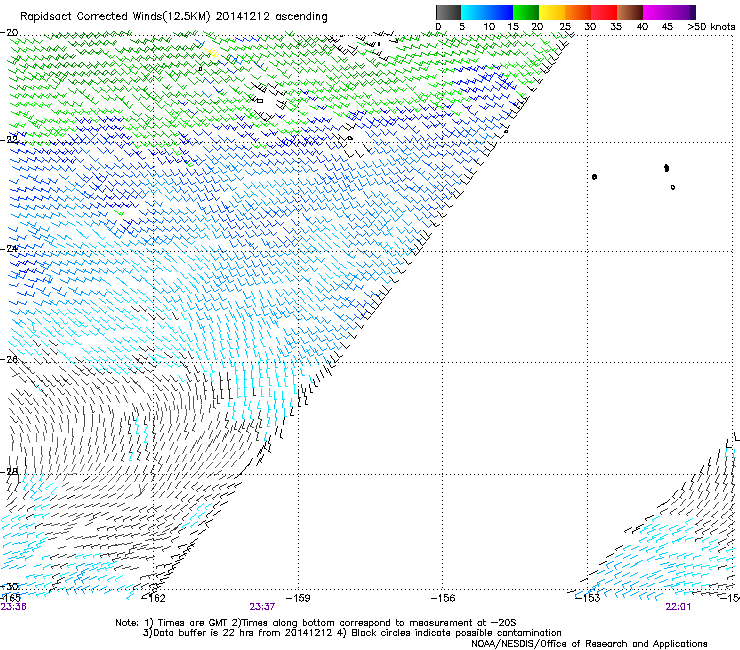Pick the brown 35–40 knots legend segment

coord(630,12)
